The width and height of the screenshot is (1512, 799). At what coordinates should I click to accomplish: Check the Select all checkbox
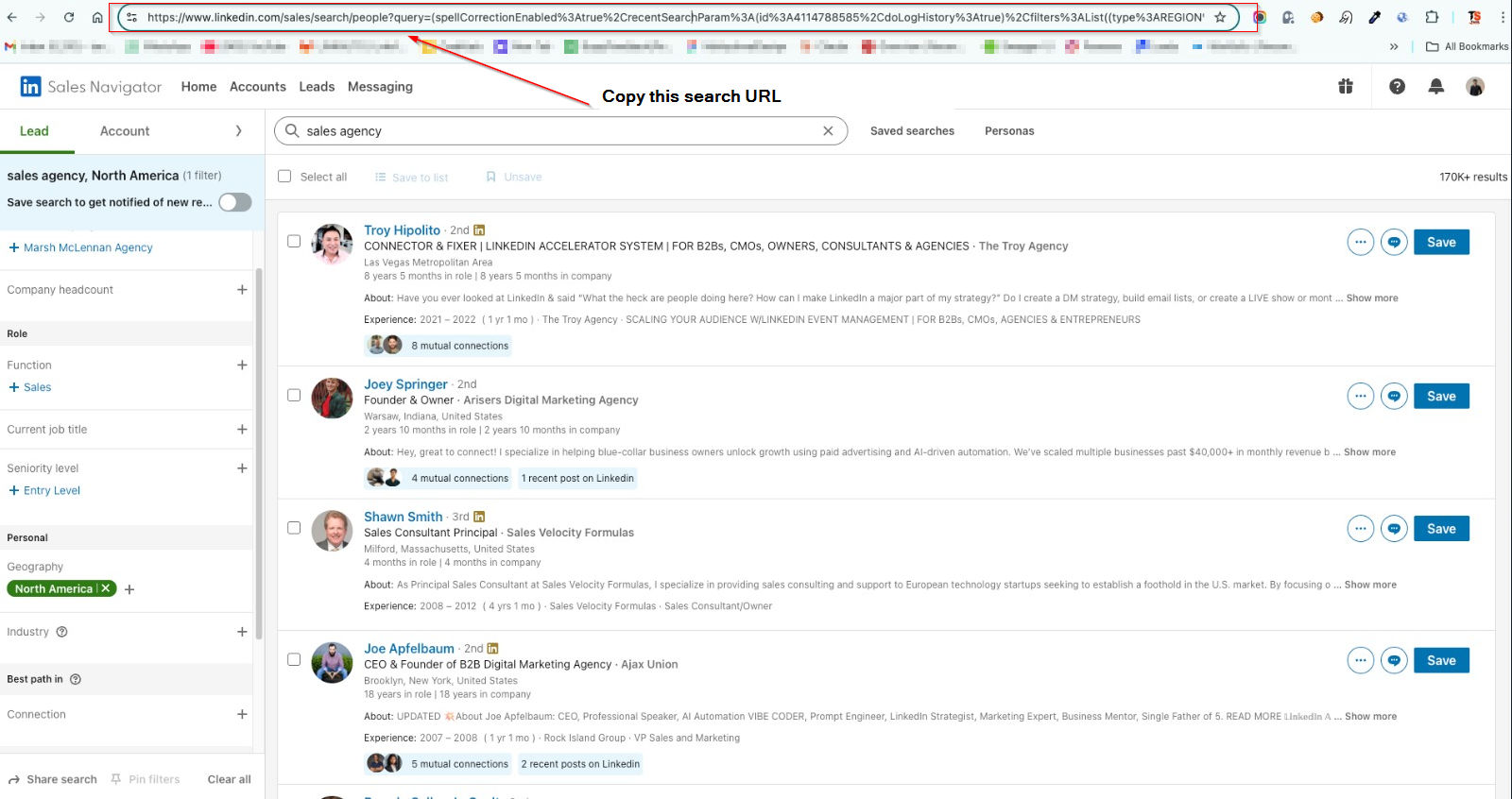pyautogui.click(x=284, y=177)
